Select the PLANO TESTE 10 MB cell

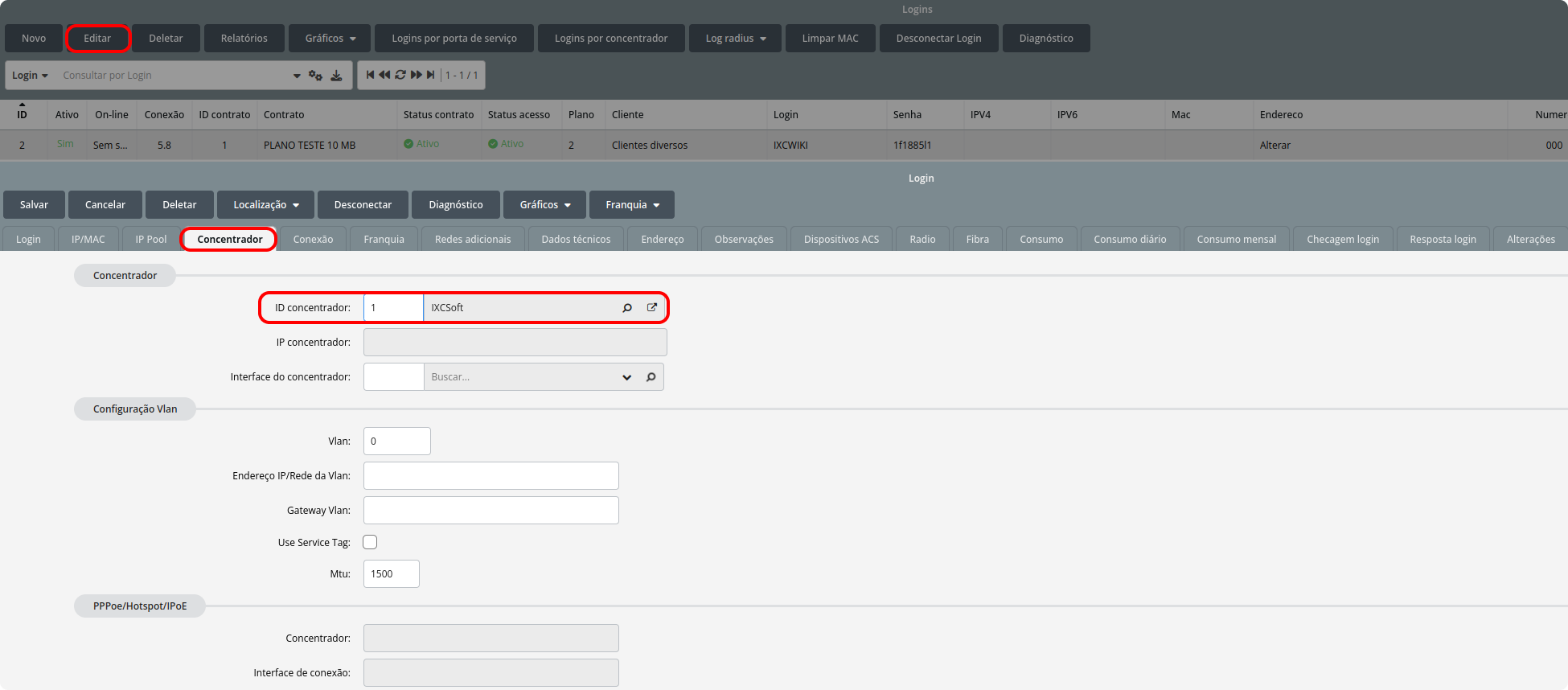click(326, 146)
